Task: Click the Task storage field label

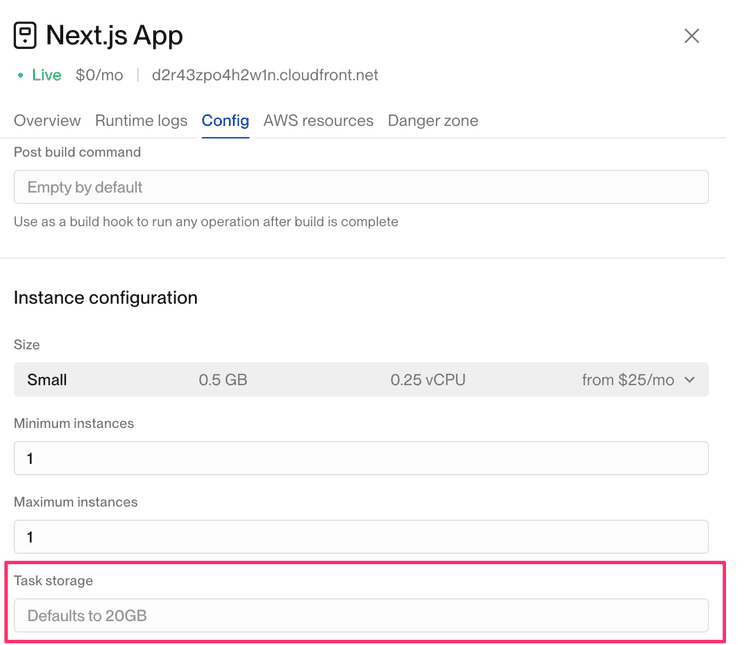Action: pyautogui.click(x=53, y=580)
